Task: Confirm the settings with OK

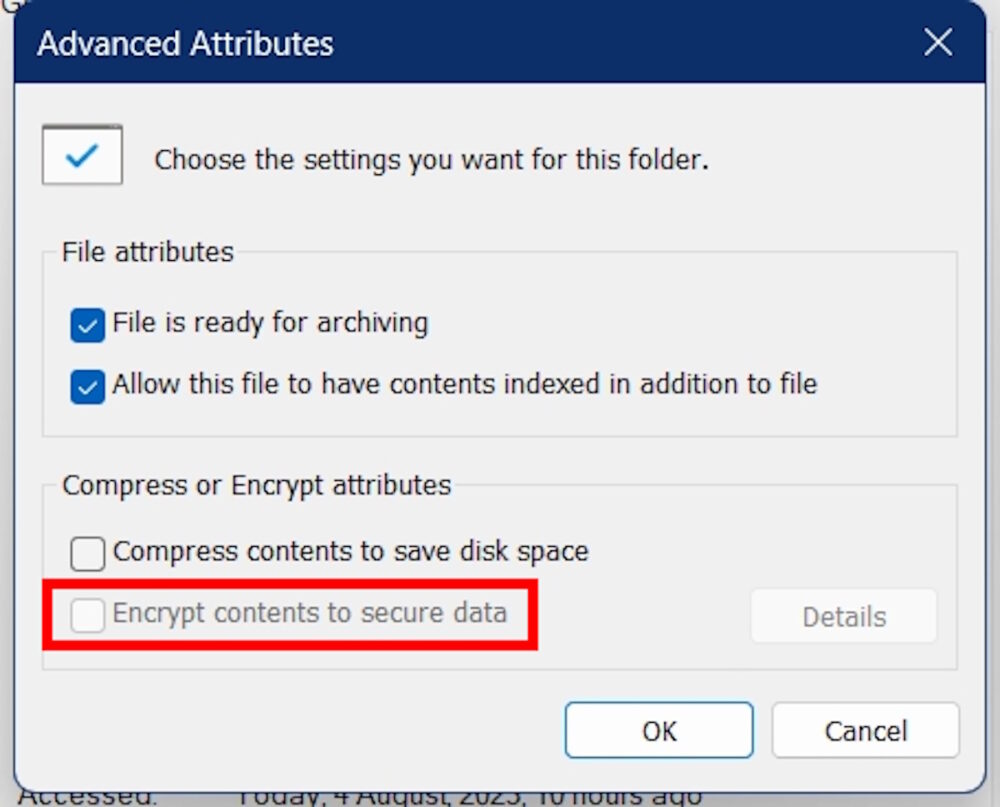Action: 659,731
